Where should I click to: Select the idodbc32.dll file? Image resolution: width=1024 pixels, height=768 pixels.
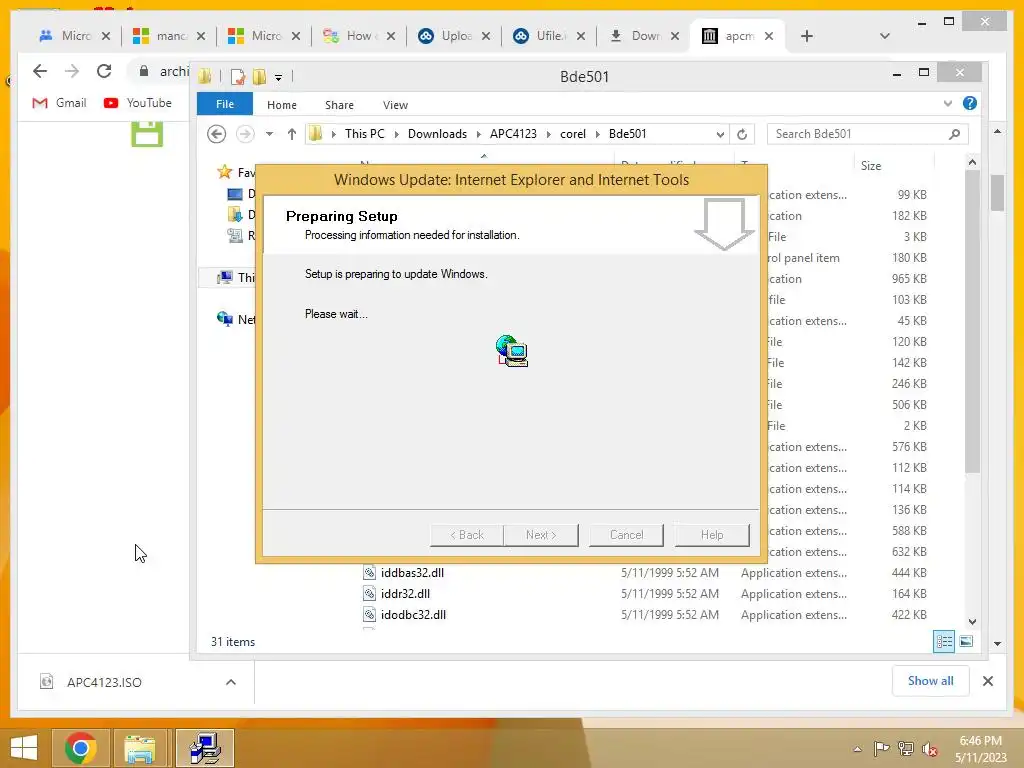(x=413, y=615)
